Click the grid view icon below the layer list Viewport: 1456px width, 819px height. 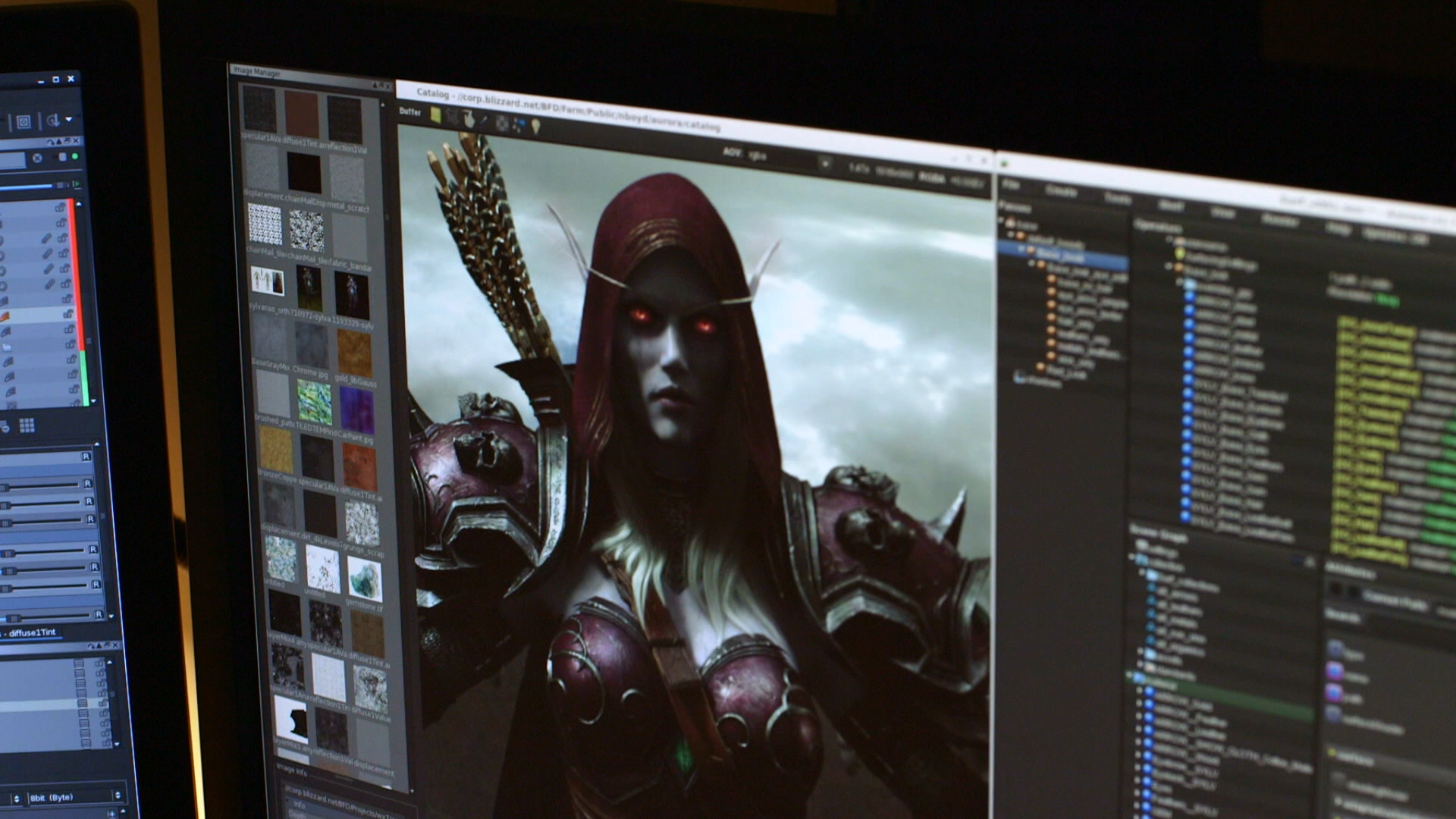coord(27,425)
